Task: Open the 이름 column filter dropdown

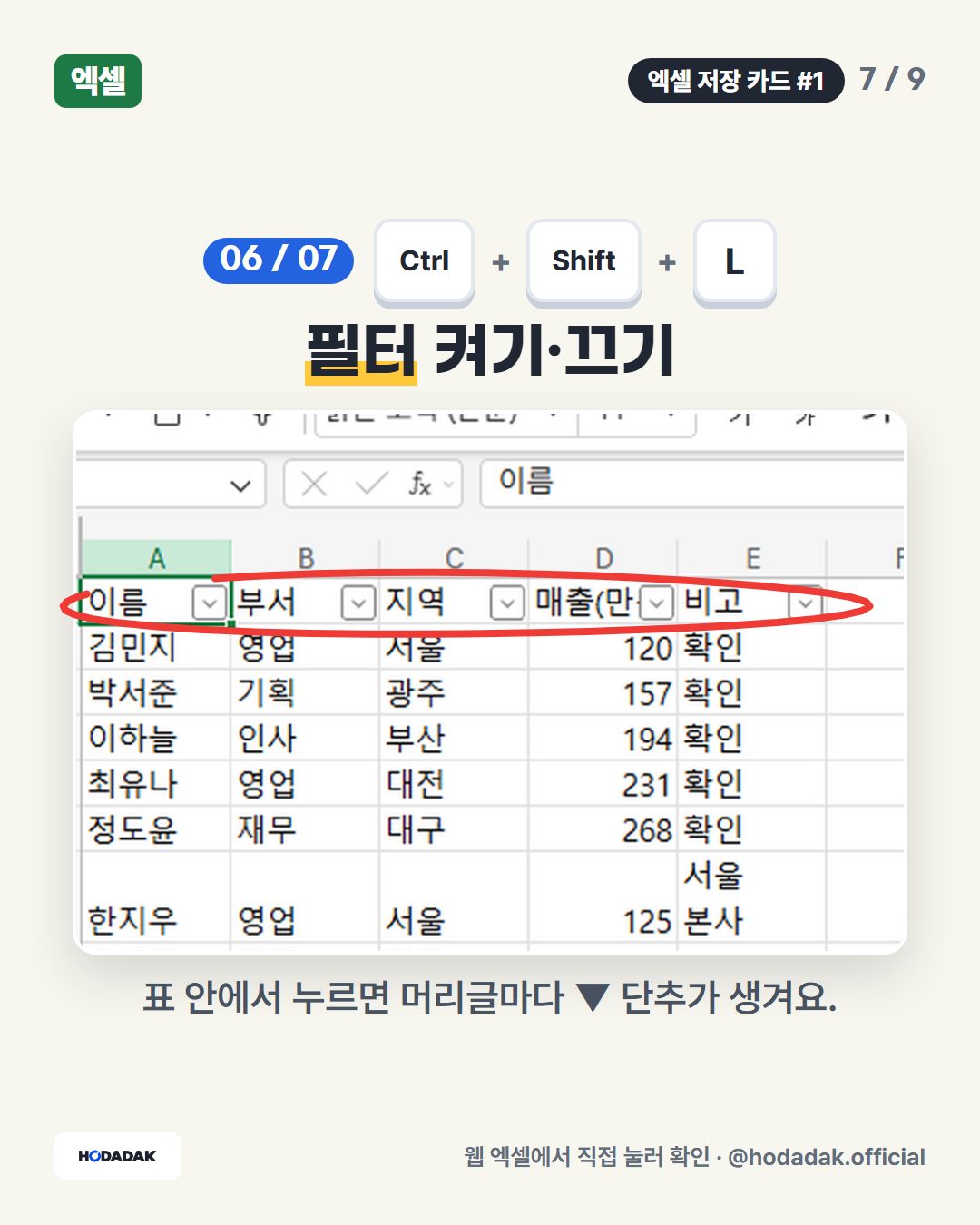Action: click(210, 603)
